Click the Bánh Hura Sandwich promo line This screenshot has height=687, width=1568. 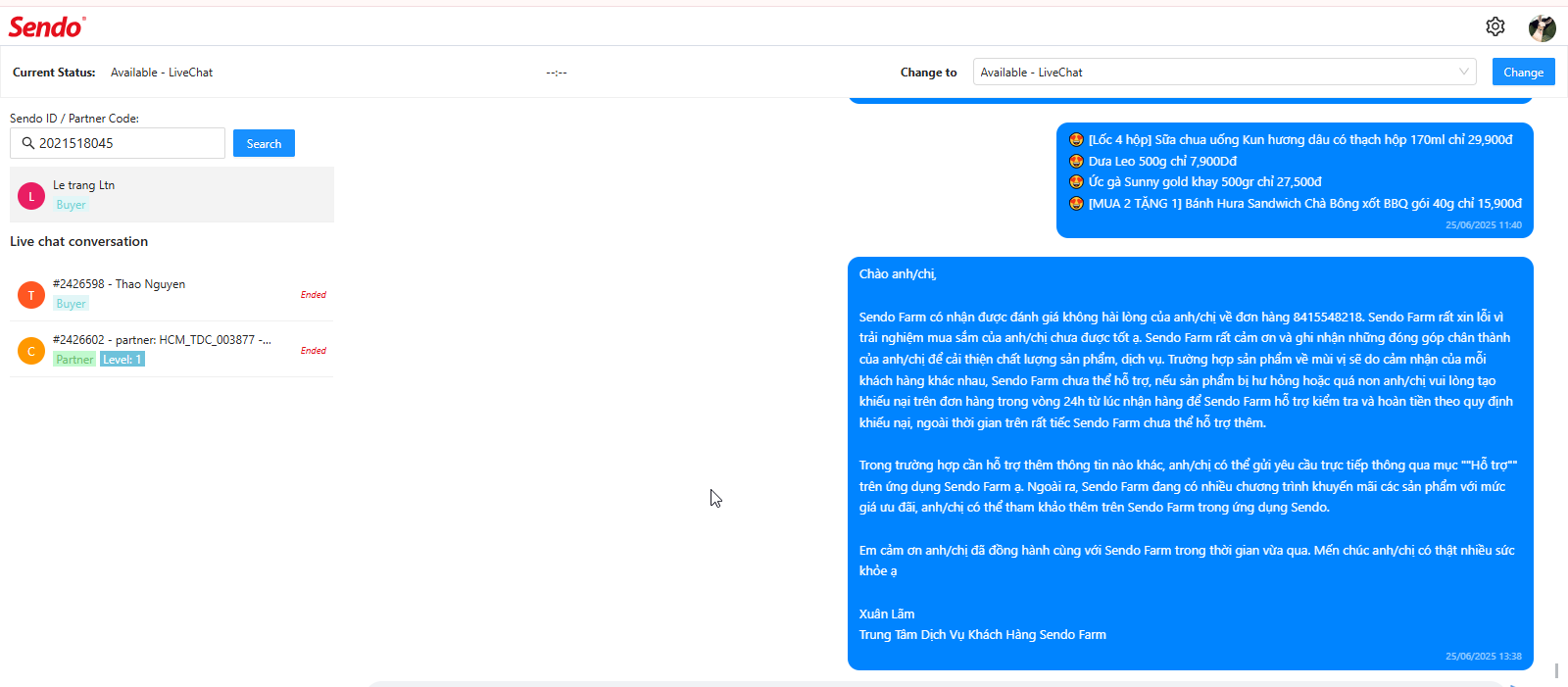(x=1295, y=203)
